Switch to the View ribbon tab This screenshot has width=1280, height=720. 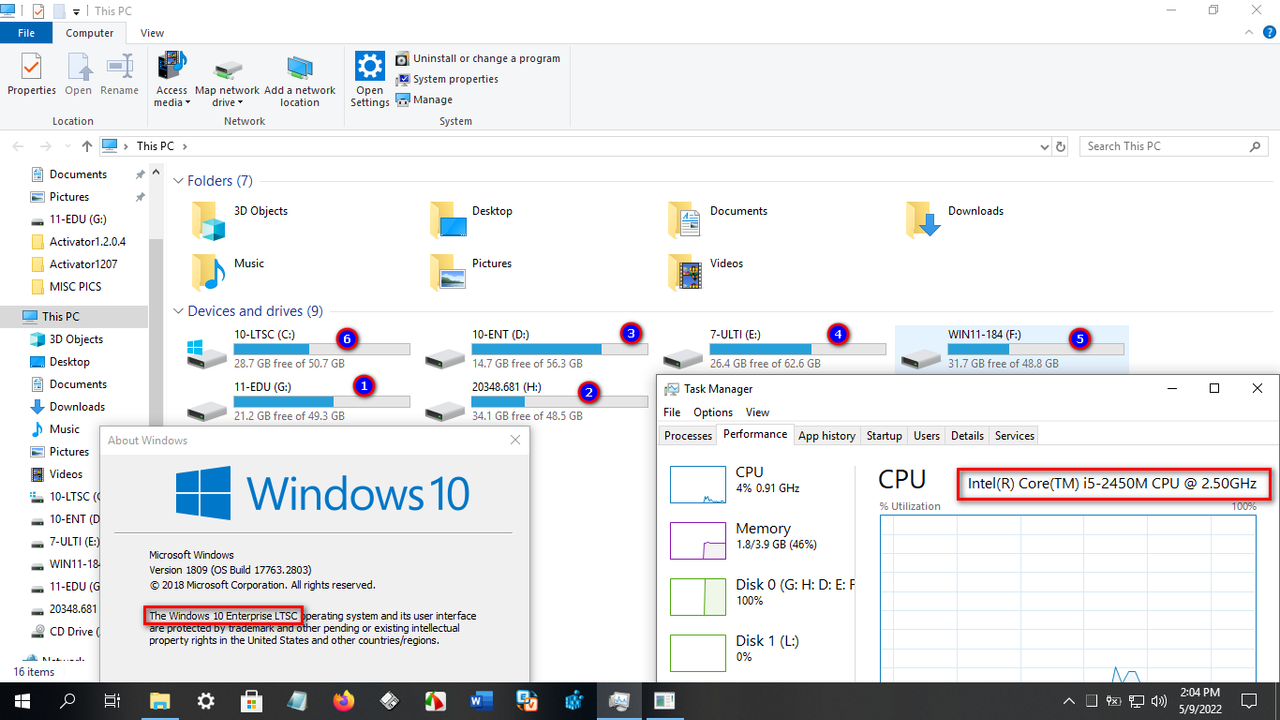point(152,33)
